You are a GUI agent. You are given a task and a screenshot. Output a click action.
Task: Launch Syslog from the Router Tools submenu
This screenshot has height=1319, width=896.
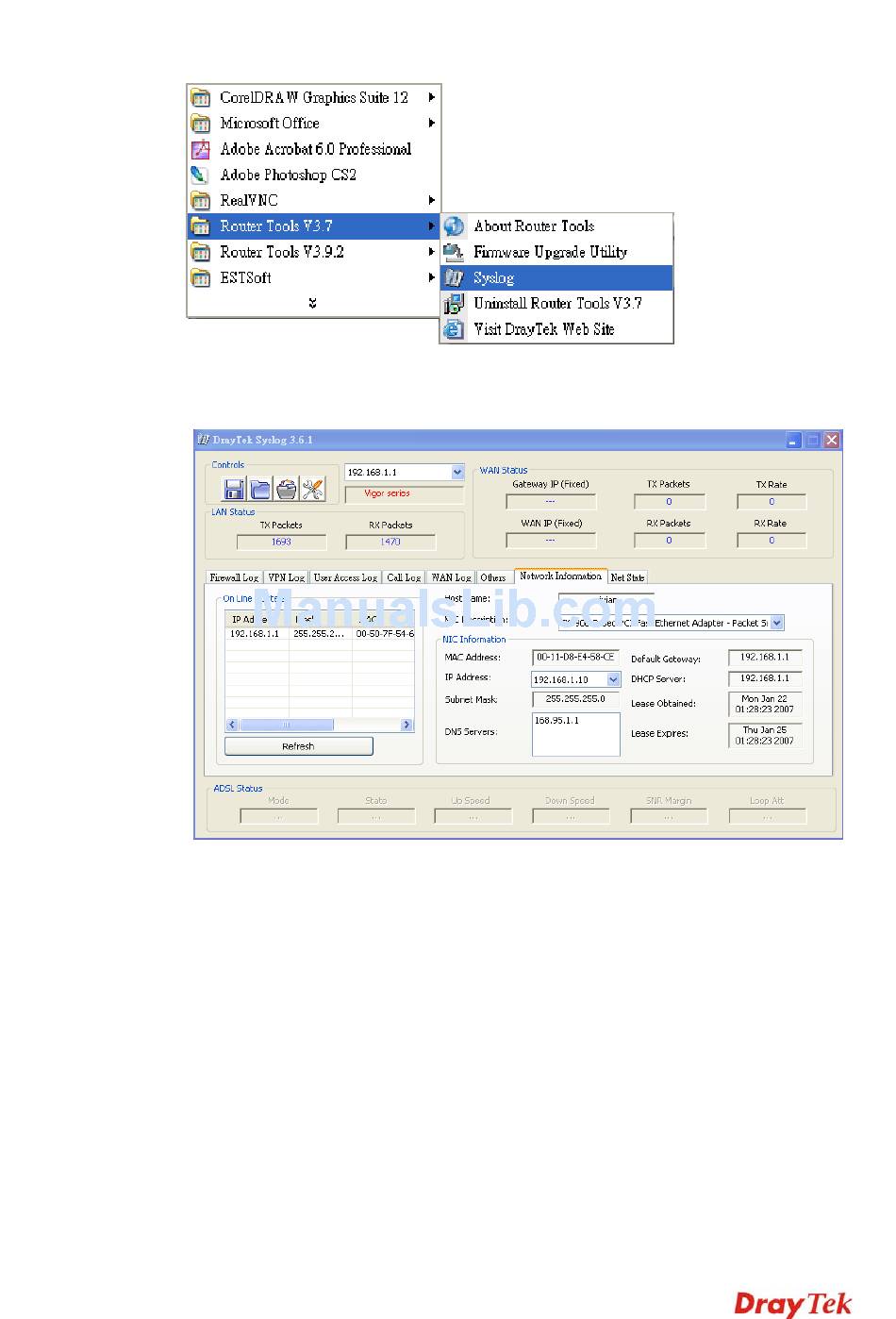pos(556,277)
